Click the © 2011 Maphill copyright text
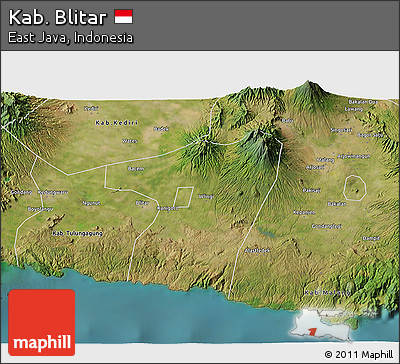 [x=359, y=354]
